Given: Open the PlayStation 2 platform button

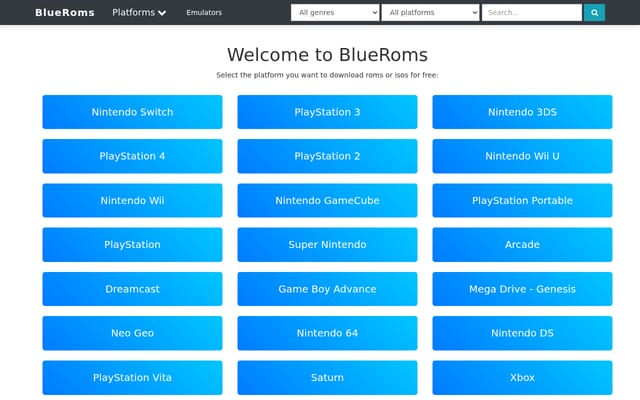Looking at the screenshot, I should pos(327,156).
